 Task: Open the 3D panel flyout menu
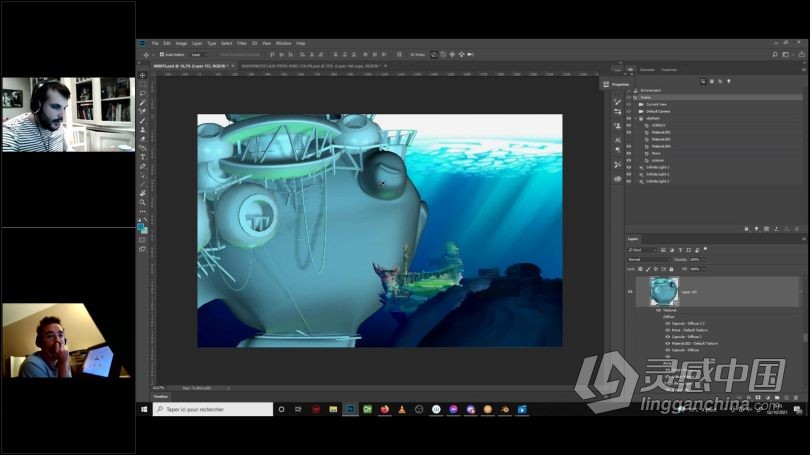(804, 70)
